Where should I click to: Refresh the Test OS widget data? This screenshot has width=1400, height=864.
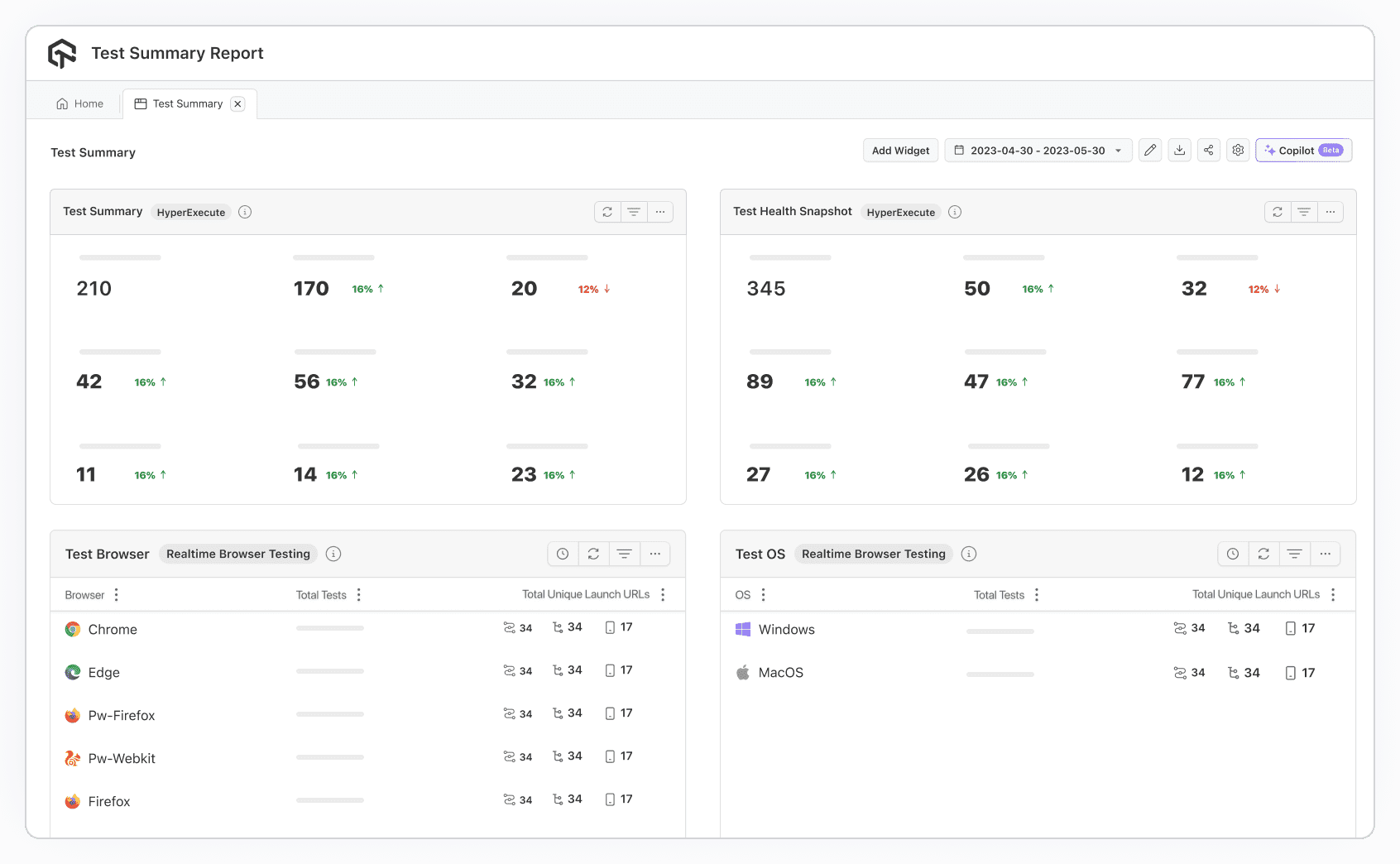(x=1263, y=554)
